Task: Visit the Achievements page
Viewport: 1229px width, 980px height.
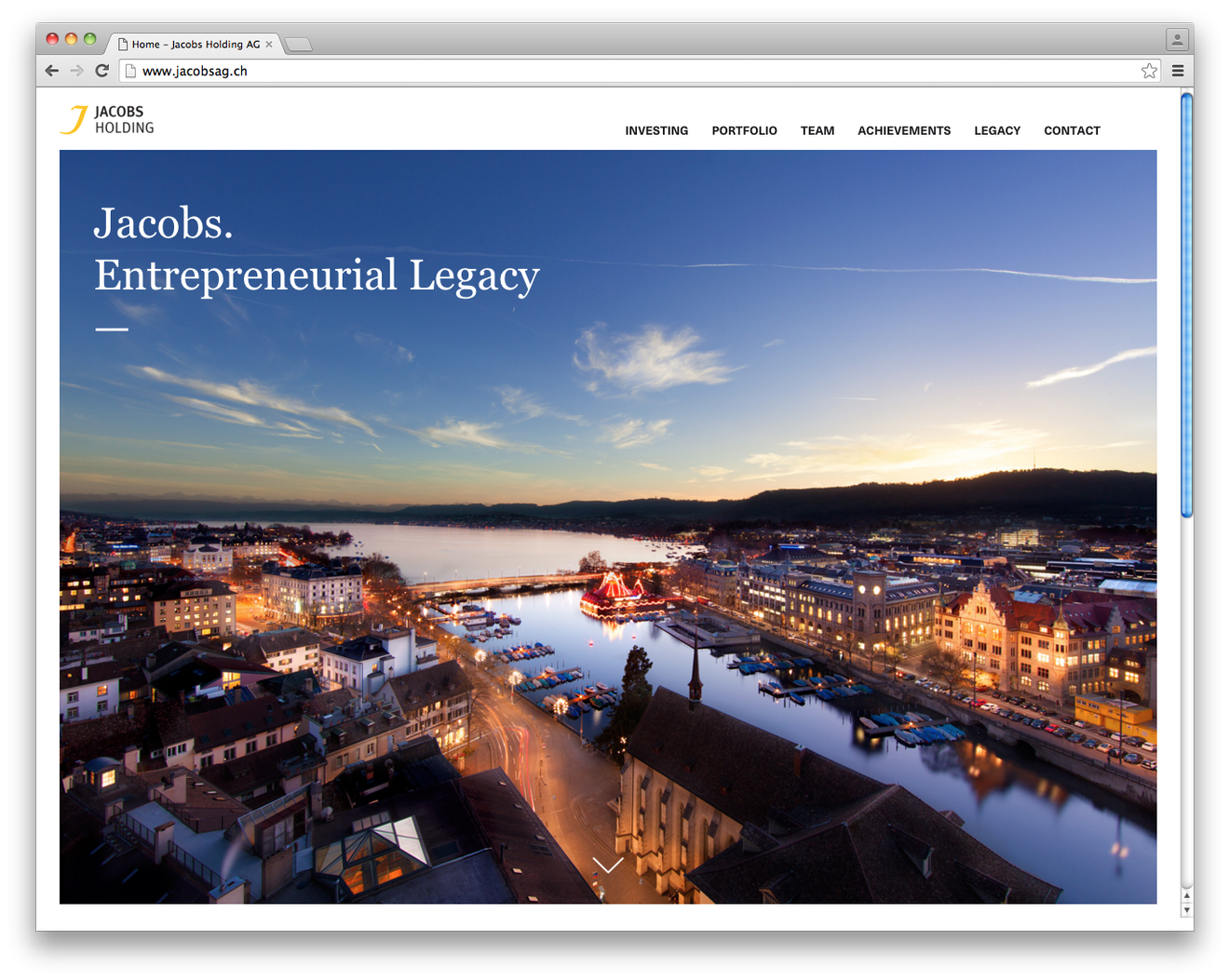Action: point(903,131)
